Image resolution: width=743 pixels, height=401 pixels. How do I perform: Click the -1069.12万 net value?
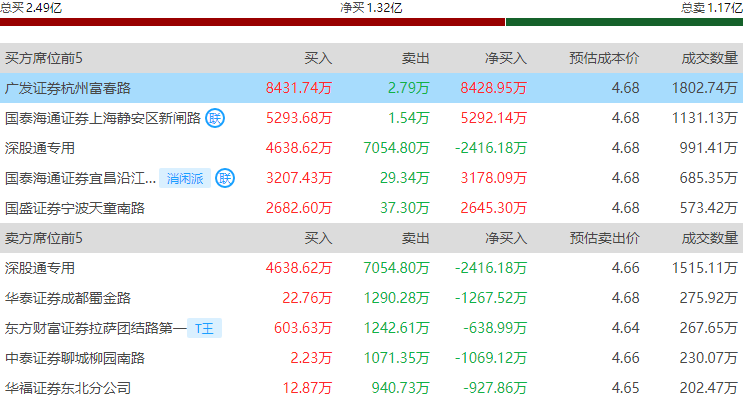[491, 358]
